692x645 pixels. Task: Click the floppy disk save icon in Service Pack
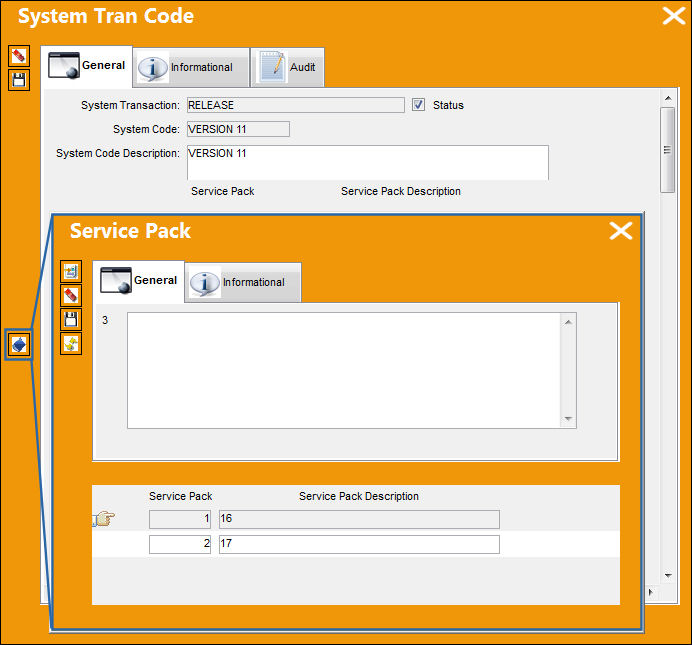pos(71,319)
